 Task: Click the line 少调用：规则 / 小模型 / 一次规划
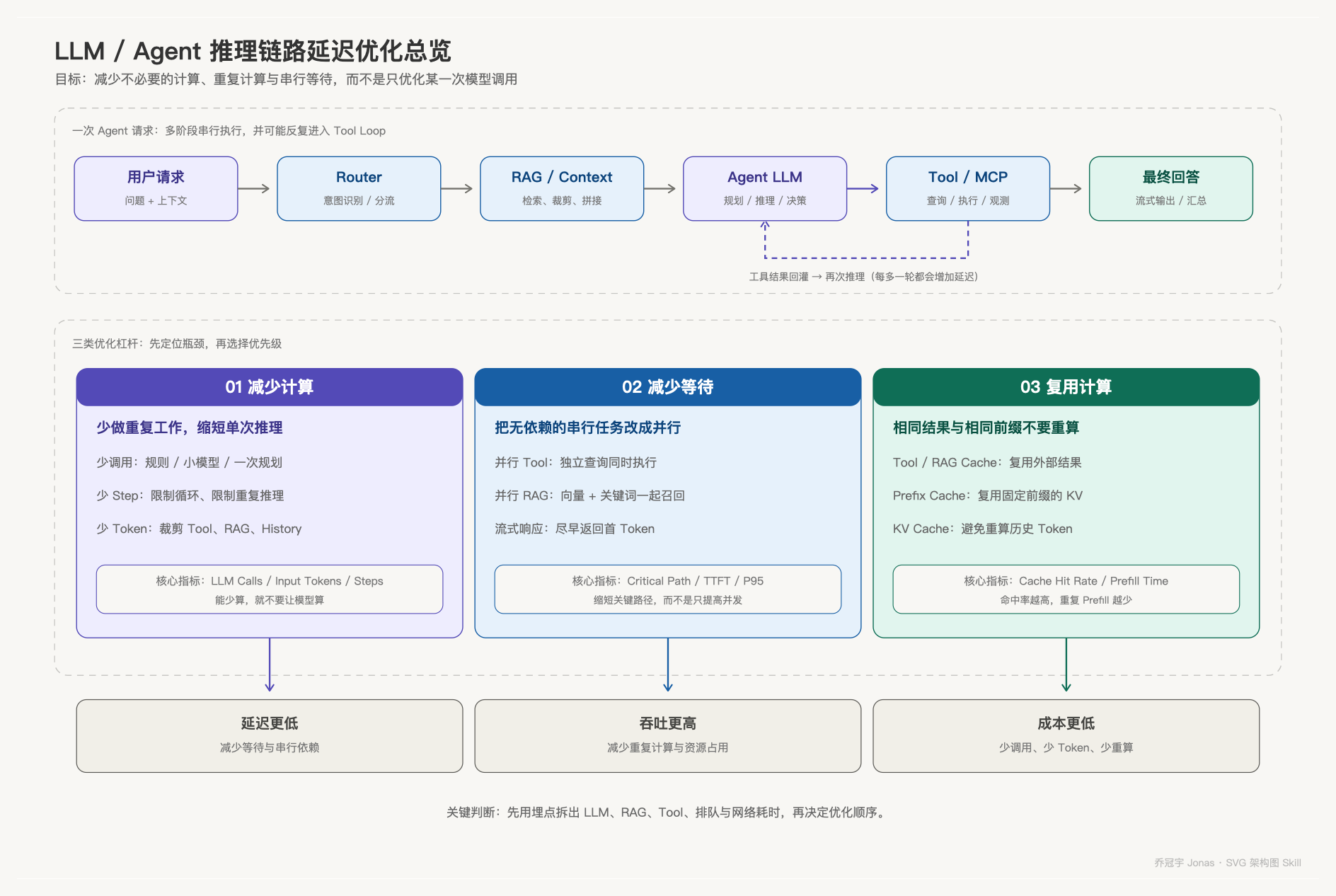[190, 463]
